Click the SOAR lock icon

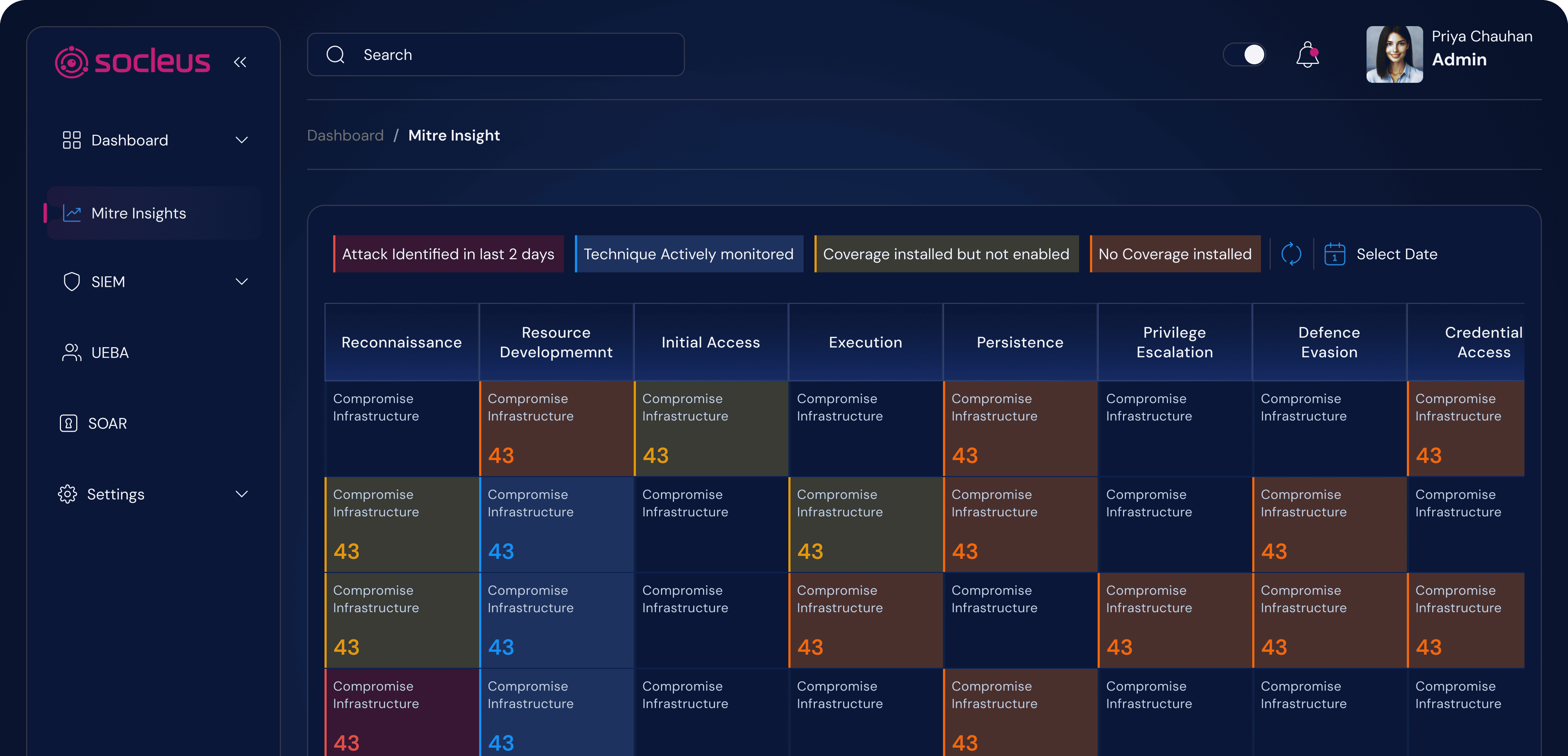[69, 423]
